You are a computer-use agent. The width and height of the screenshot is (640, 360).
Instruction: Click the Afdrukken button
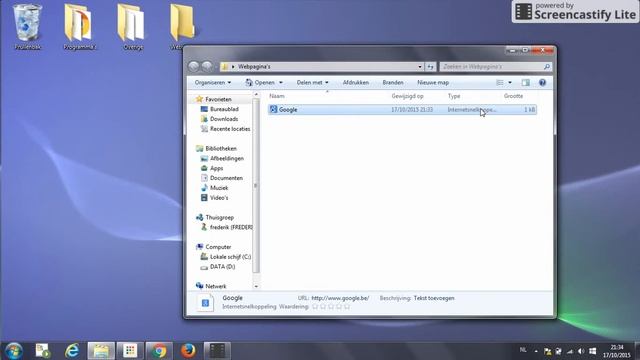pos(356,82)
